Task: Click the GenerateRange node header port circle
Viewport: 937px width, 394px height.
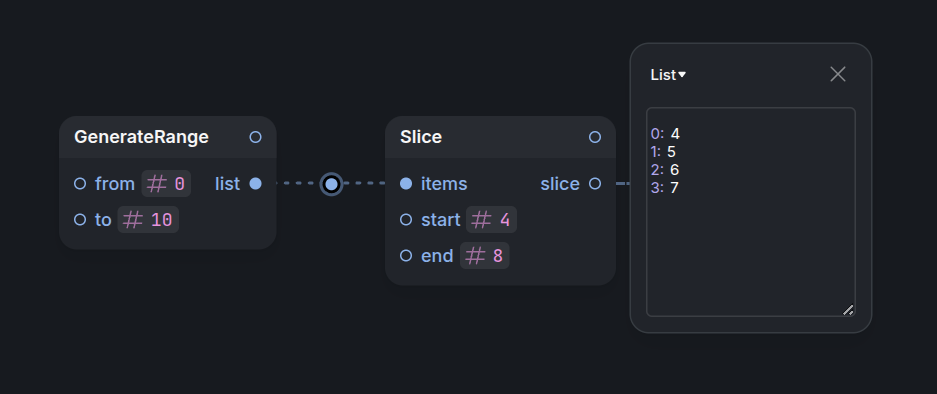Action: [x=255, y=138]
